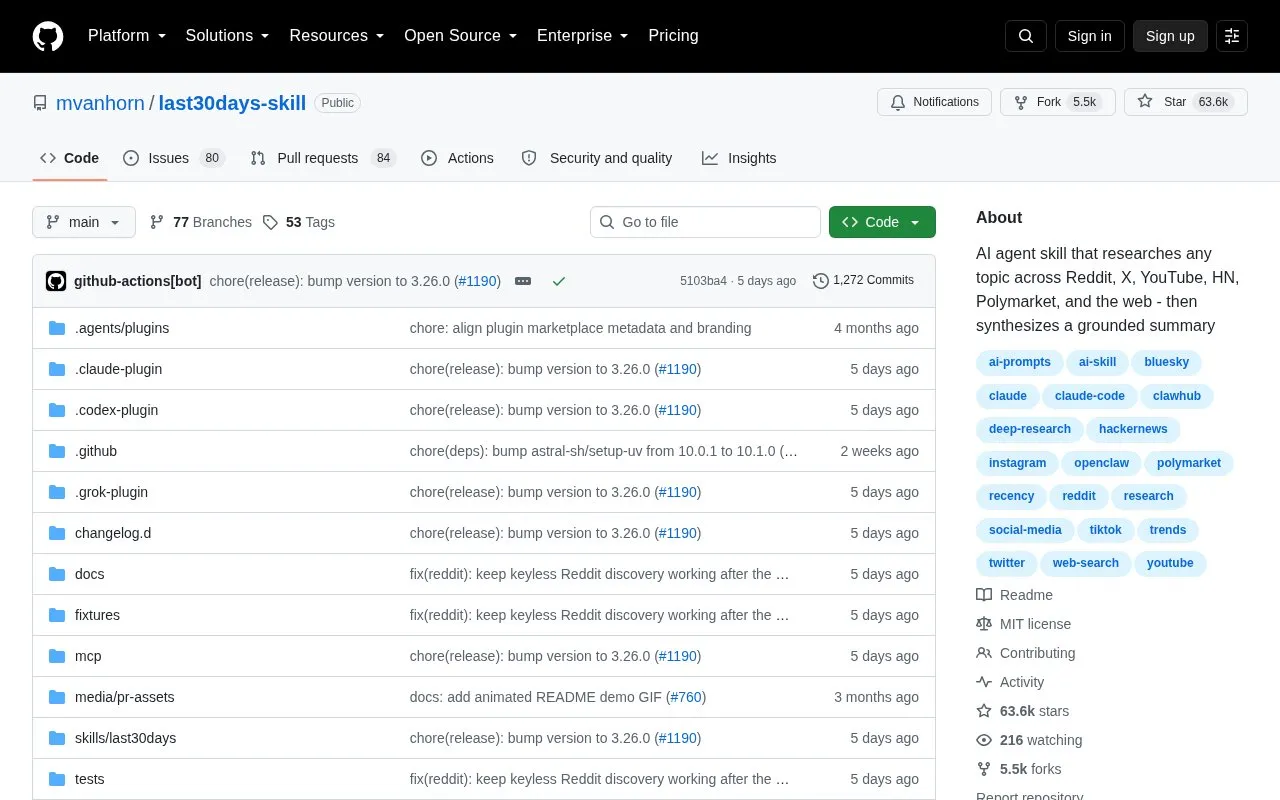The width and height of the screenshot is (1280, 800).
Task: Click the Sign in button
Action: (x=1089, y=36)
